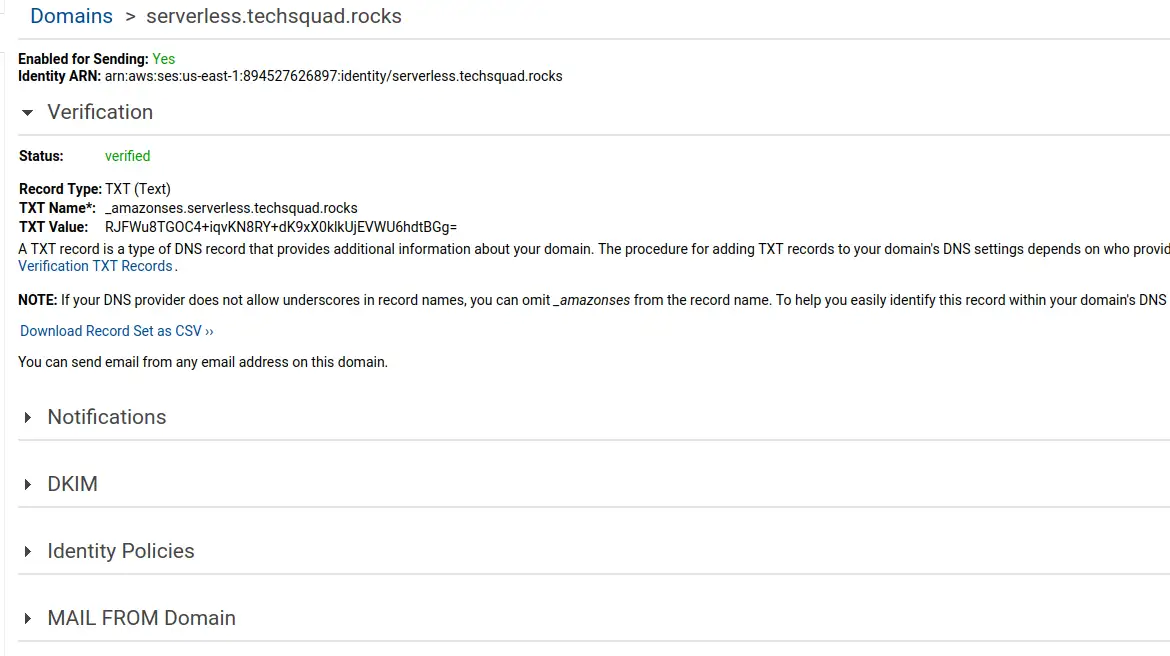
Task: Click the Identity ARN value text
Action: [x=334, y=76]
